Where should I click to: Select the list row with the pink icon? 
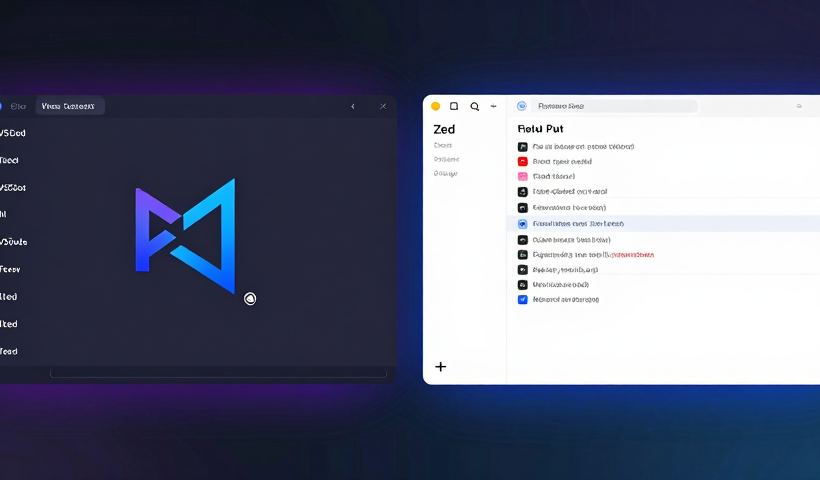point(663,176)
